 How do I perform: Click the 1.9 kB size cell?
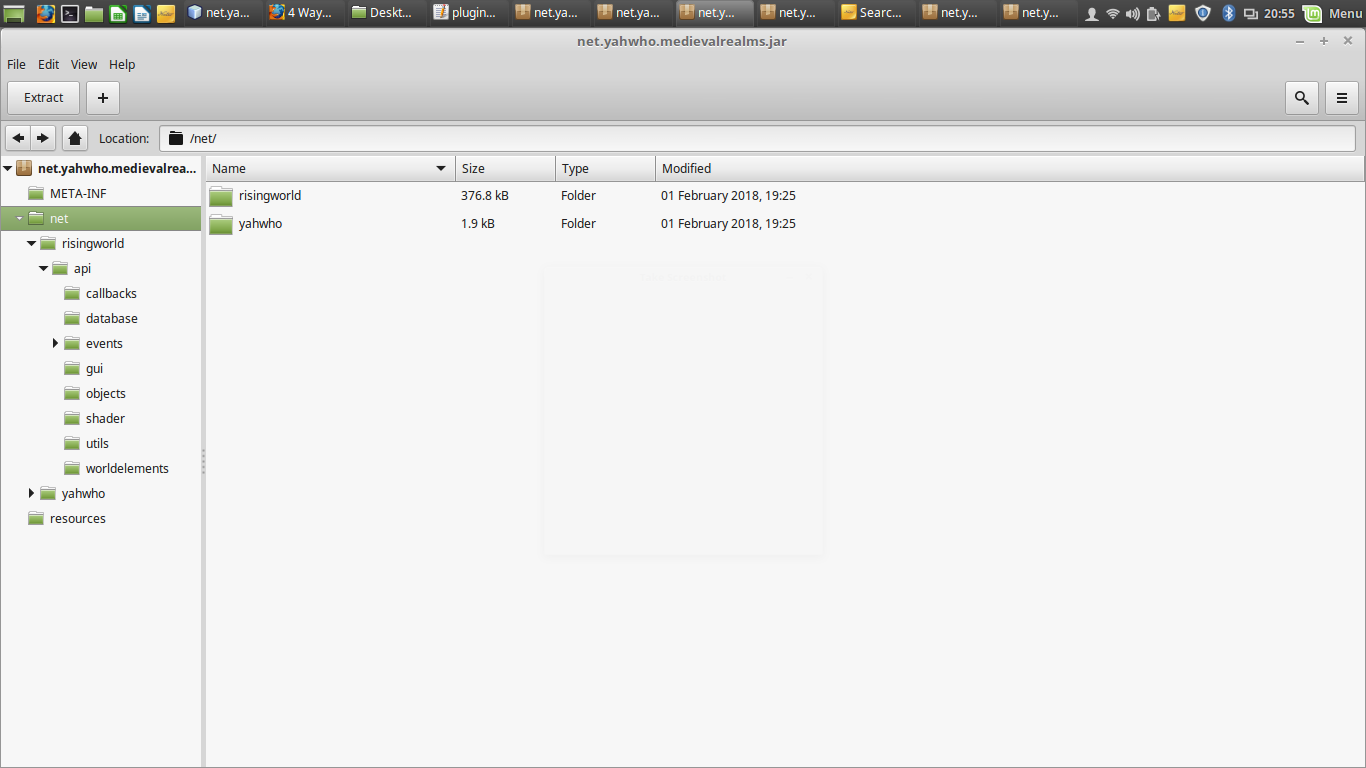point(478,224)
